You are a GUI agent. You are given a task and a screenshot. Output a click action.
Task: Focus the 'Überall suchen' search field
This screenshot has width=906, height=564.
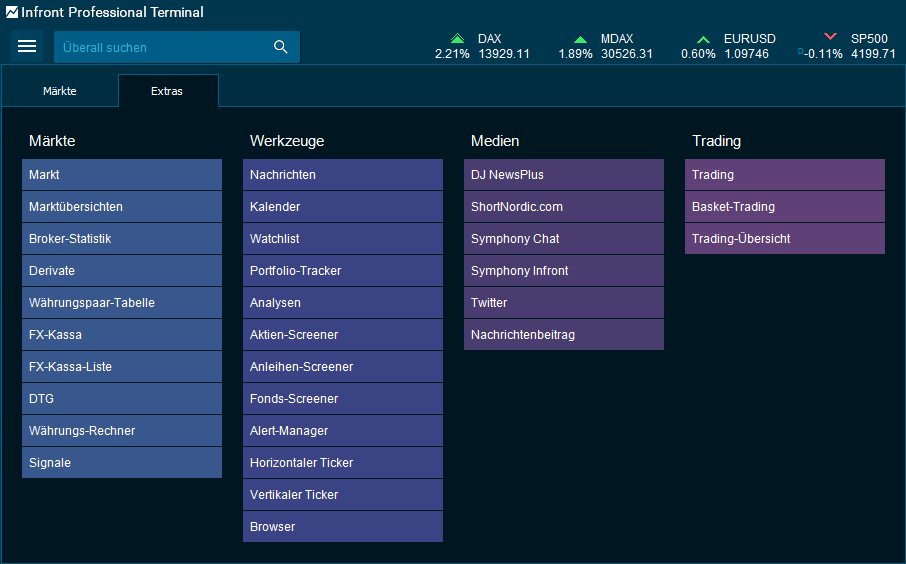click(x=160, y=47)
